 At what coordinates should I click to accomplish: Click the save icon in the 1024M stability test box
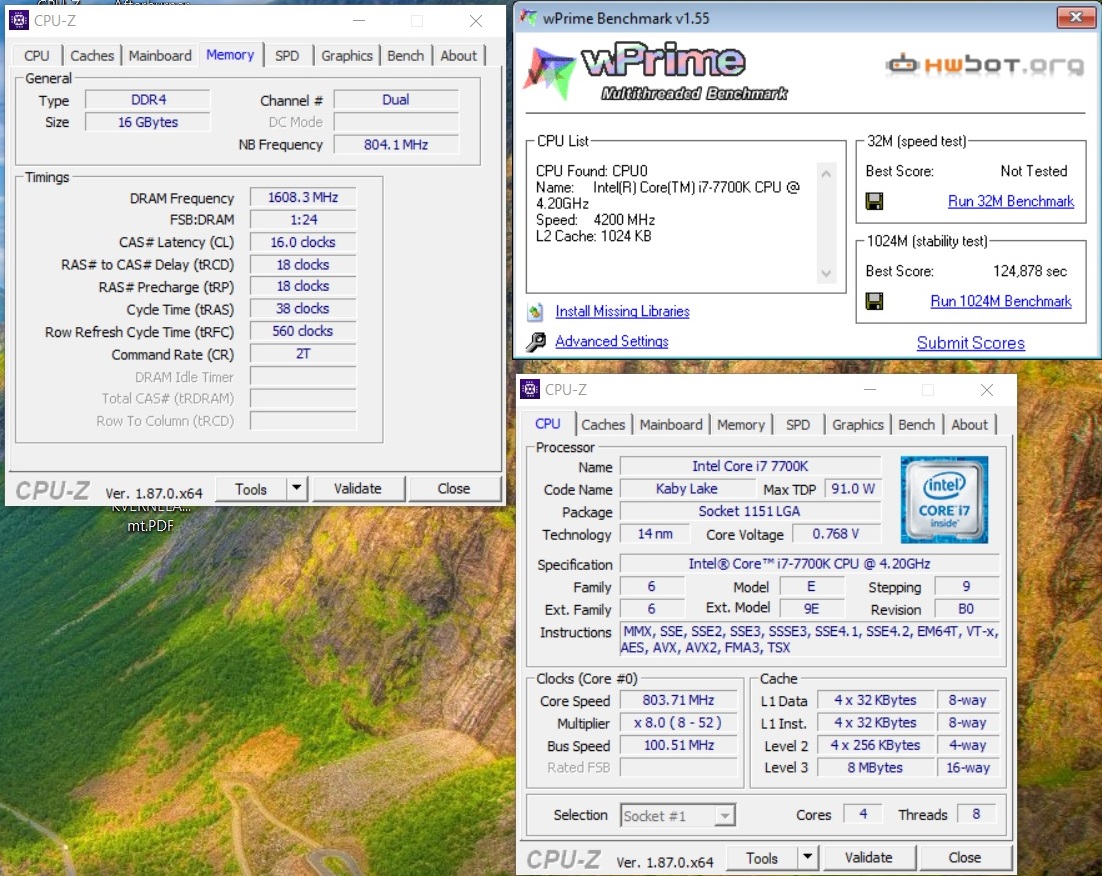pos(874,302)
